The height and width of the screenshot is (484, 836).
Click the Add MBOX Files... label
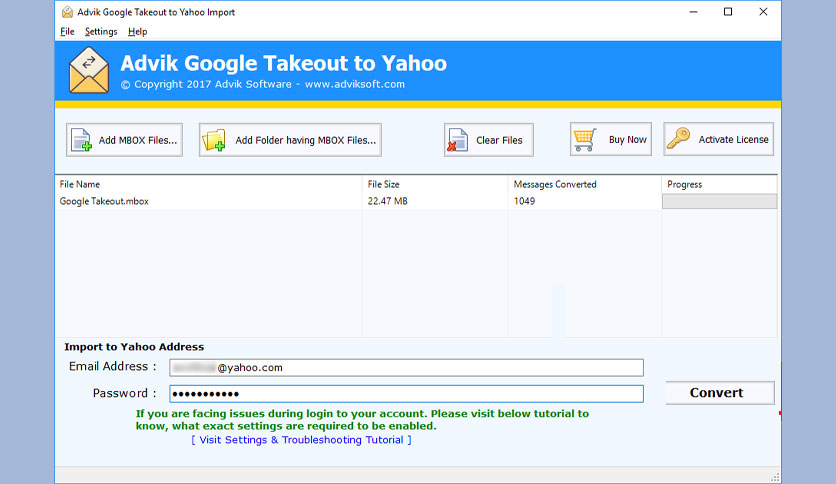(x=138, y=140)
